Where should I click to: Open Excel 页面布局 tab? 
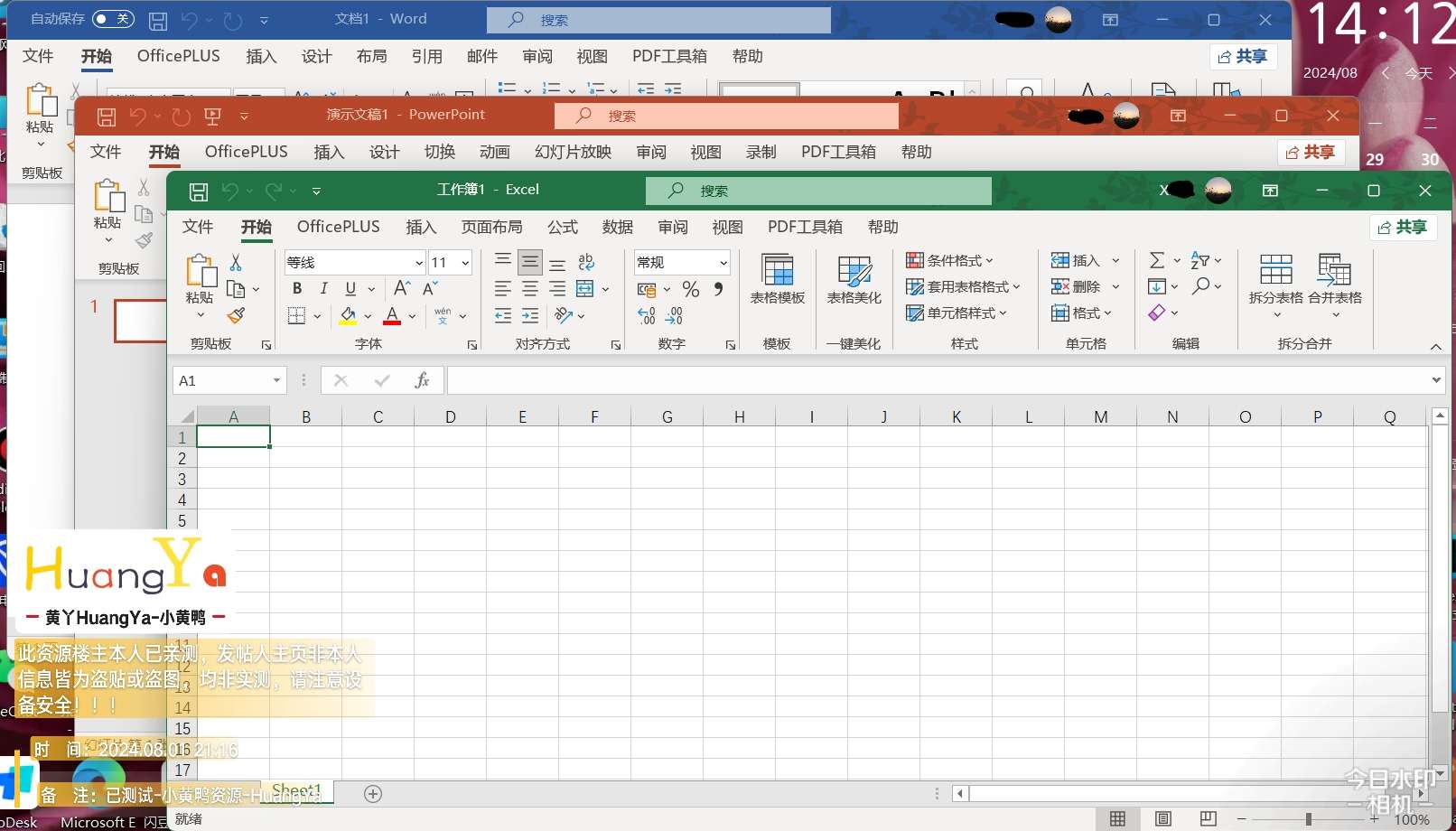(492, 227)
